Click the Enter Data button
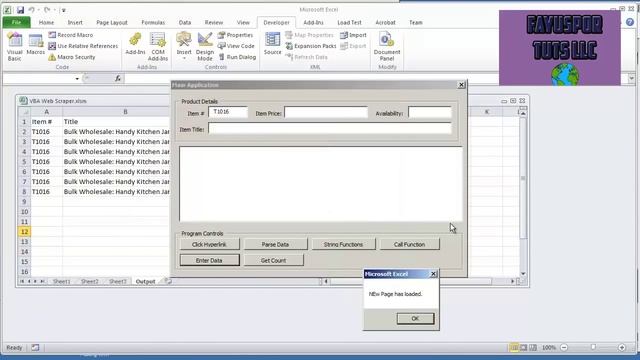The height and width of the screenshot is (360, 640). 209,260
